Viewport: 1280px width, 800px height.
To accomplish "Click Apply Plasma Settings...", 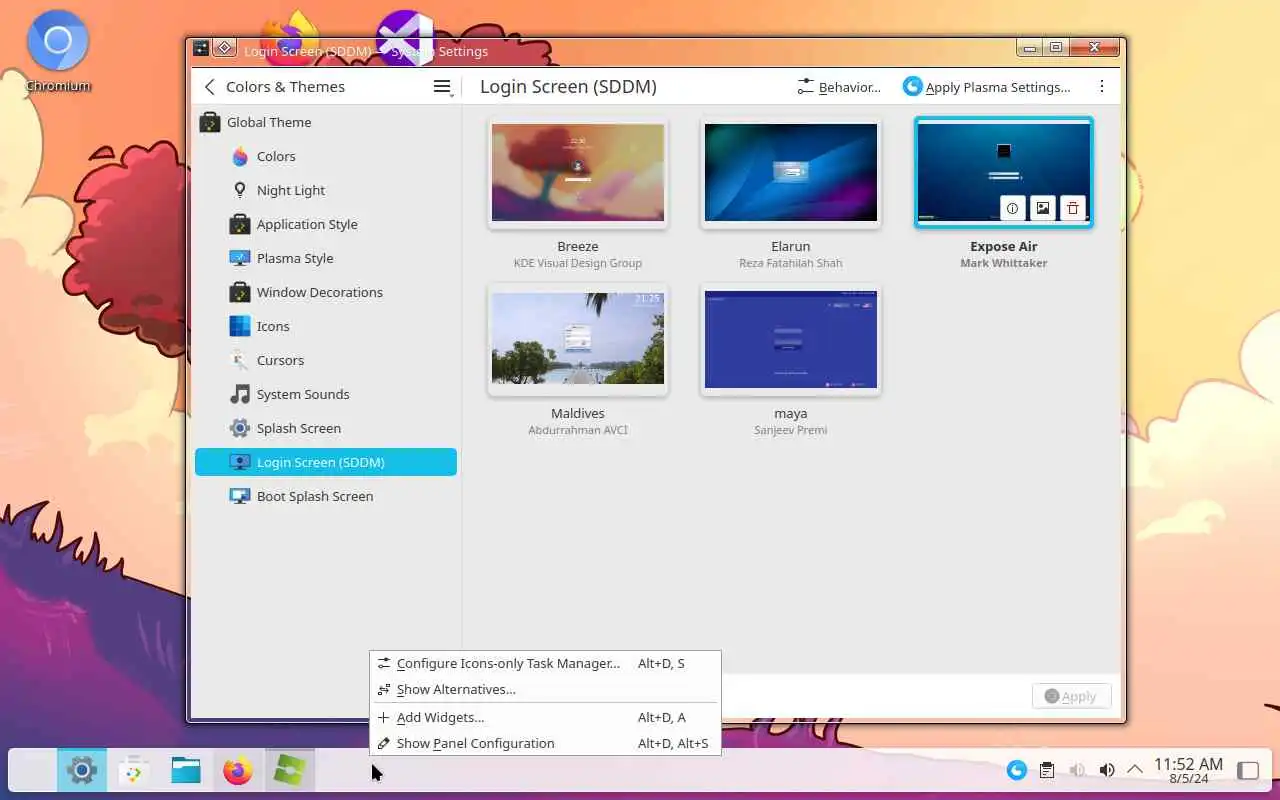I will coord(987,87).
